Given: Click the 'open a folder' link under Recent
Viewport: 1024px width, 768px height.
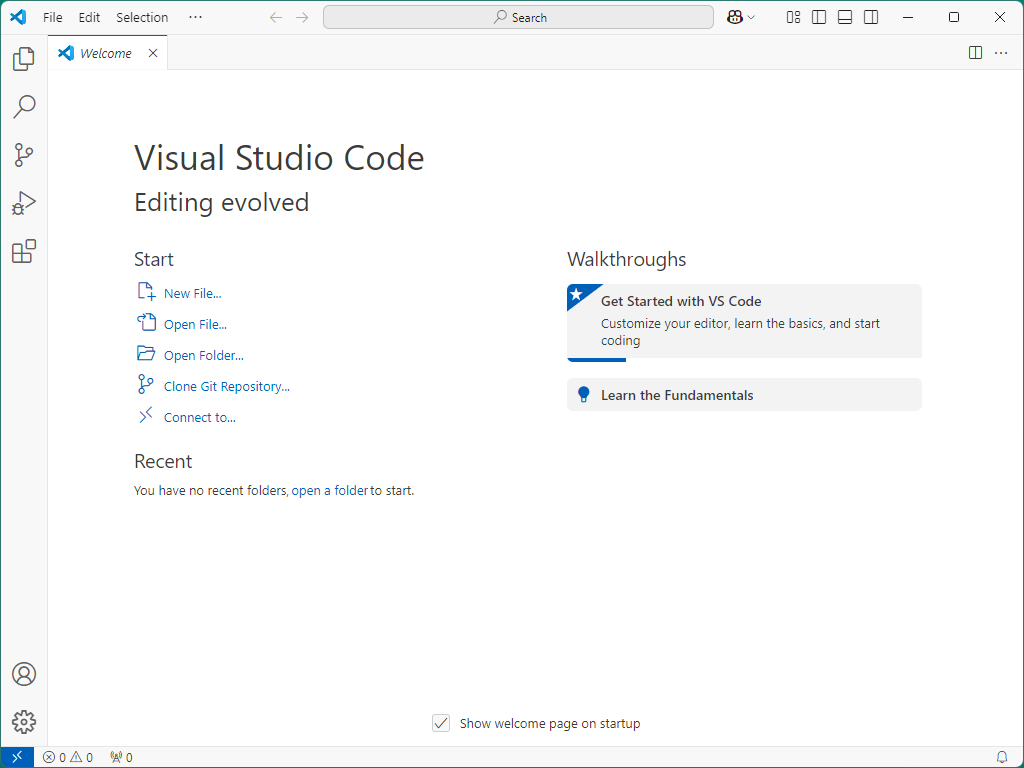Looking at the screenshot, I should click(x=330, y=490).
